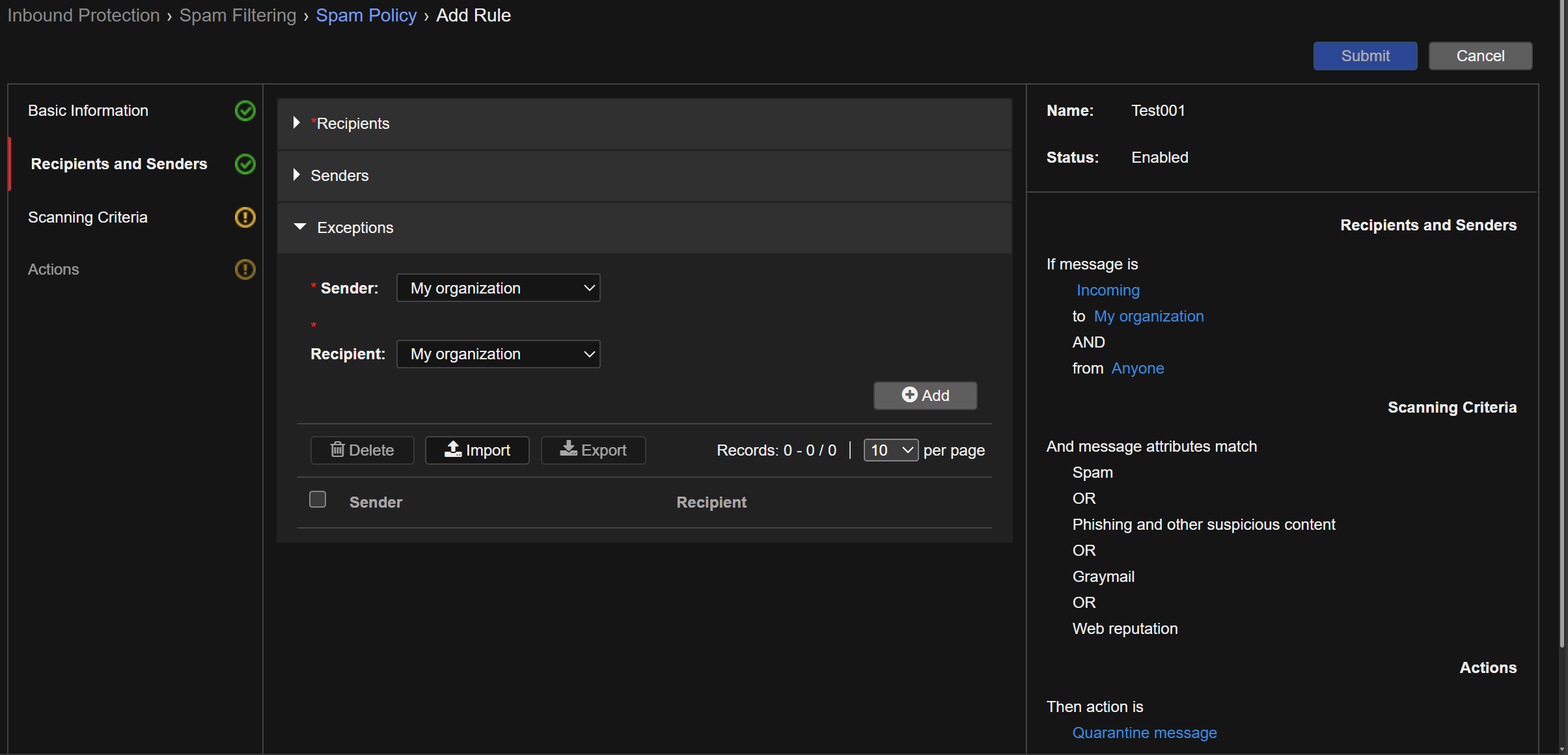Click Scanning Criteria summary heading

point(1452,407)
